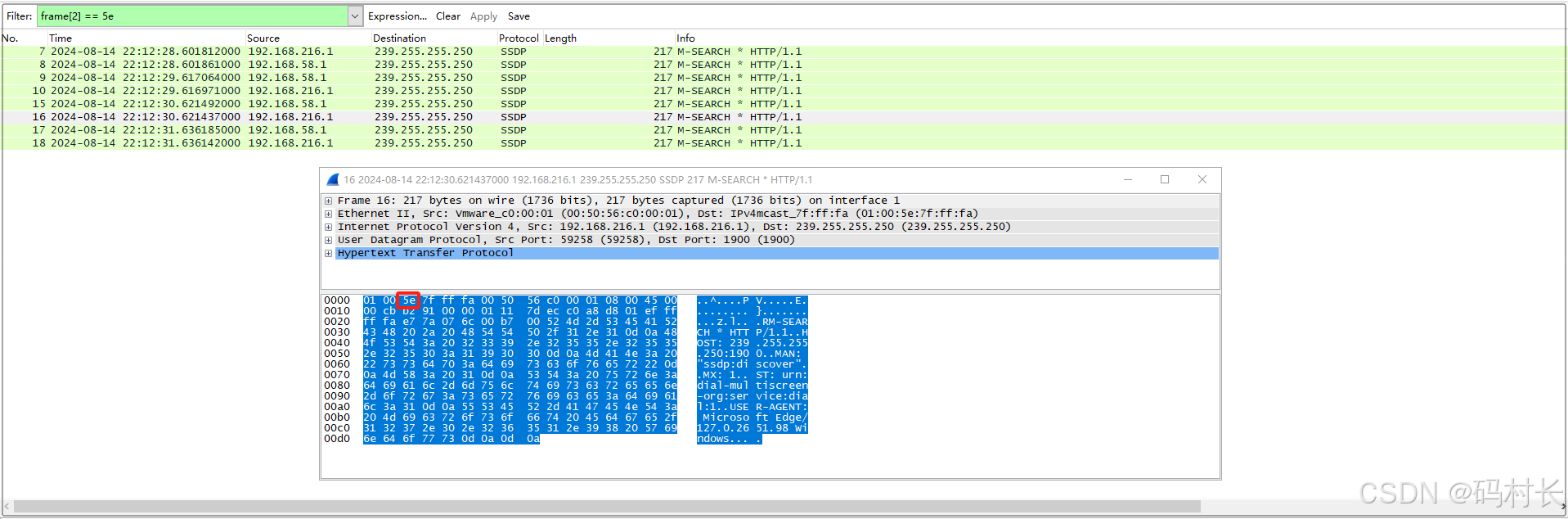This screenshot has height=519, width=1568.
Task: Click hex offset 00d0 in the byte pane
Action: coord(336,439)
